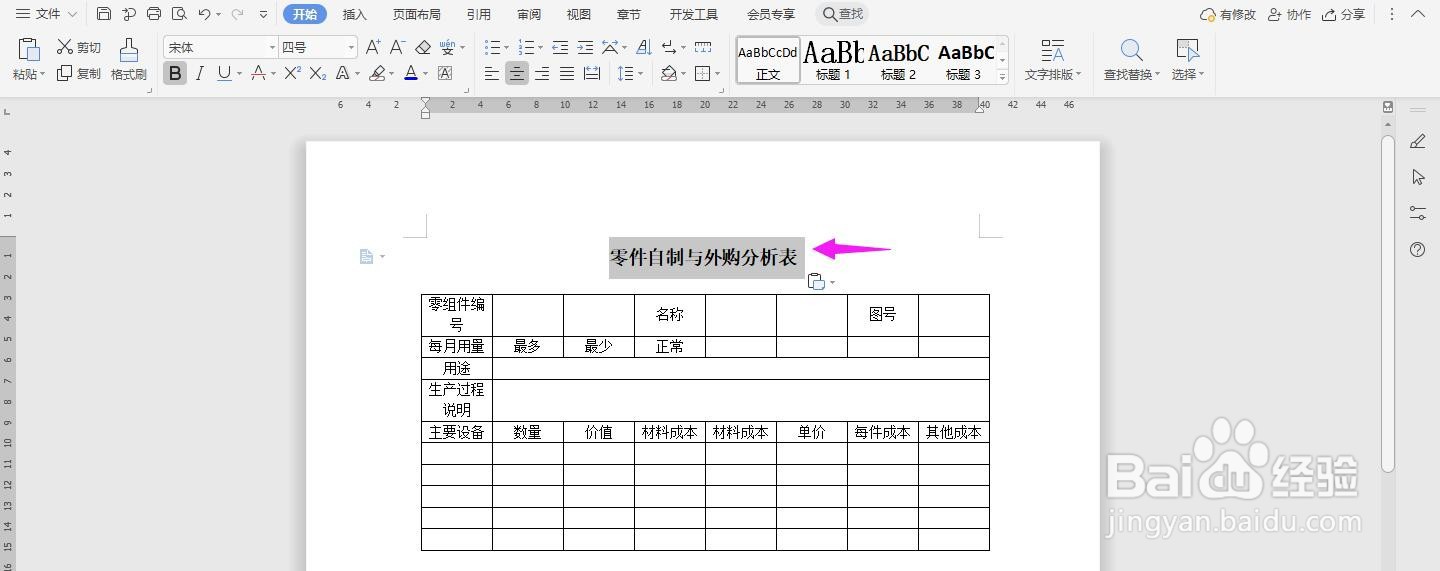
Task: Expand numbered list dropdown
Action: (x=541, y=47)
